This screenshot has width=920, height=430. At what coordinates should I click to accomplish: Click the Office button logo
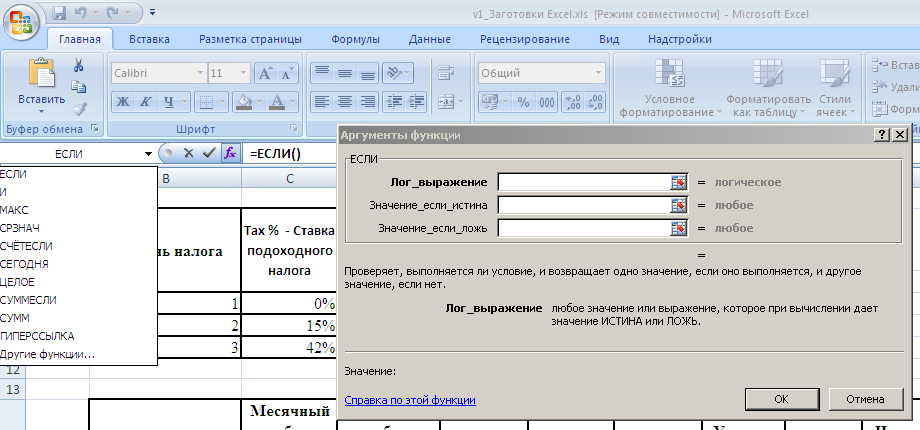click(x=21, y=21)
